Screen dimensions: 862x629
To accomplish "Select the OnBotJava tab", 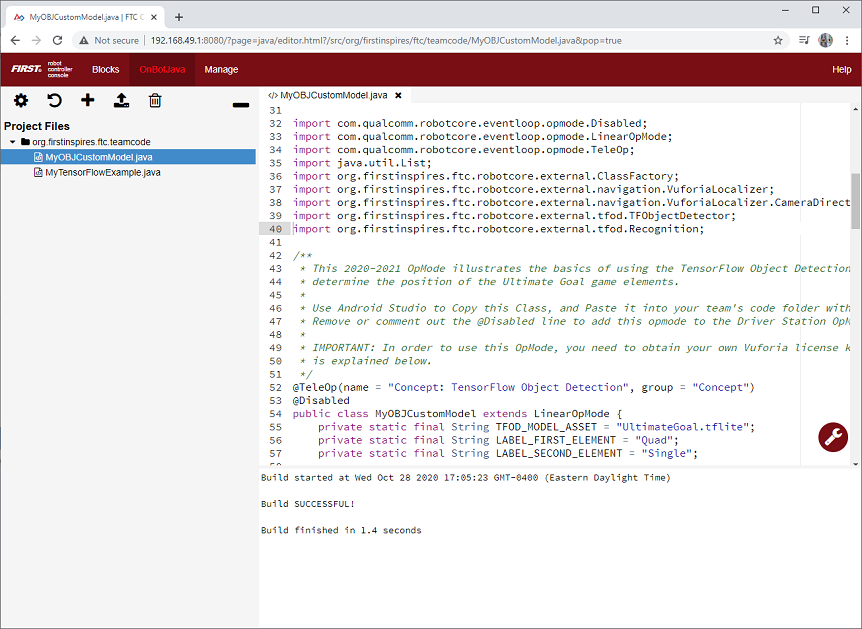I will [162, 69].
